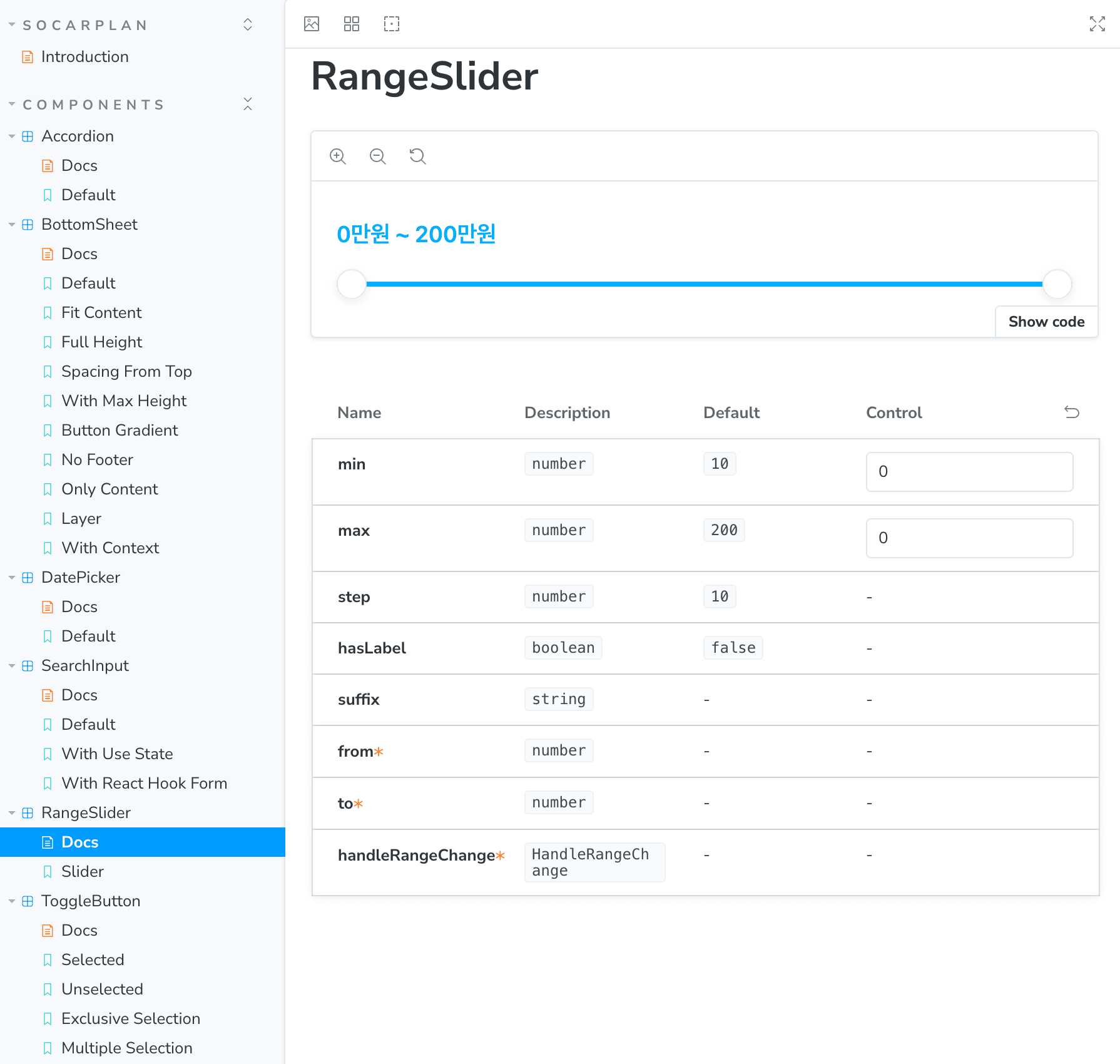Collapse the BottomSheet tree group
This screenshot has width=1120, height=1064.
[x=12, y=224]
